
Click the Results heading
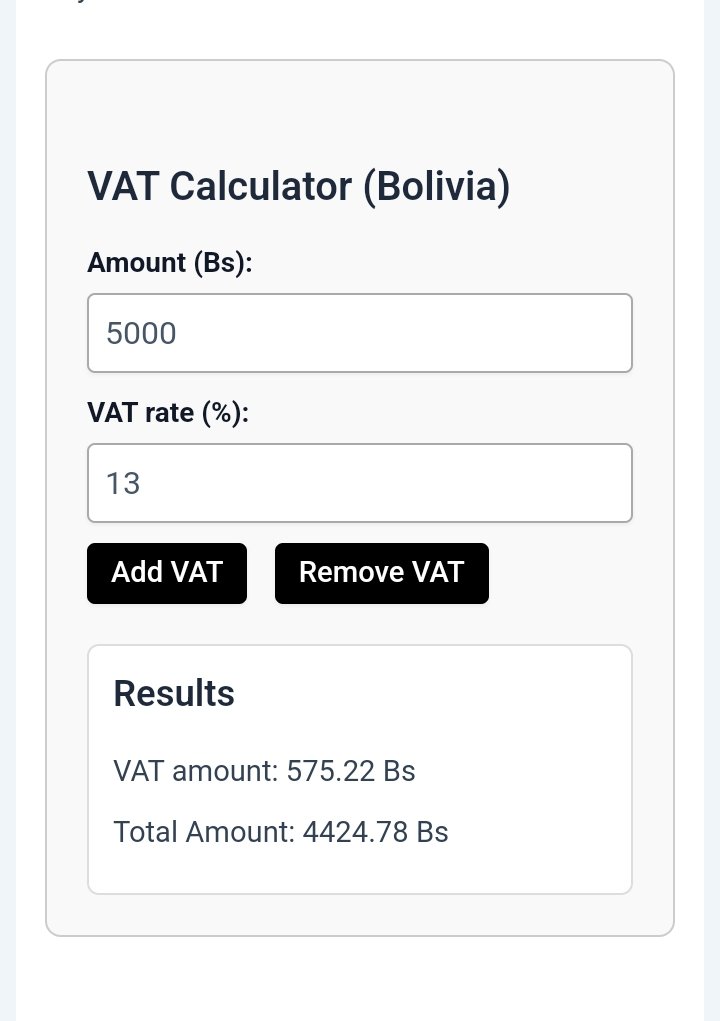click(x=174, y=693)
